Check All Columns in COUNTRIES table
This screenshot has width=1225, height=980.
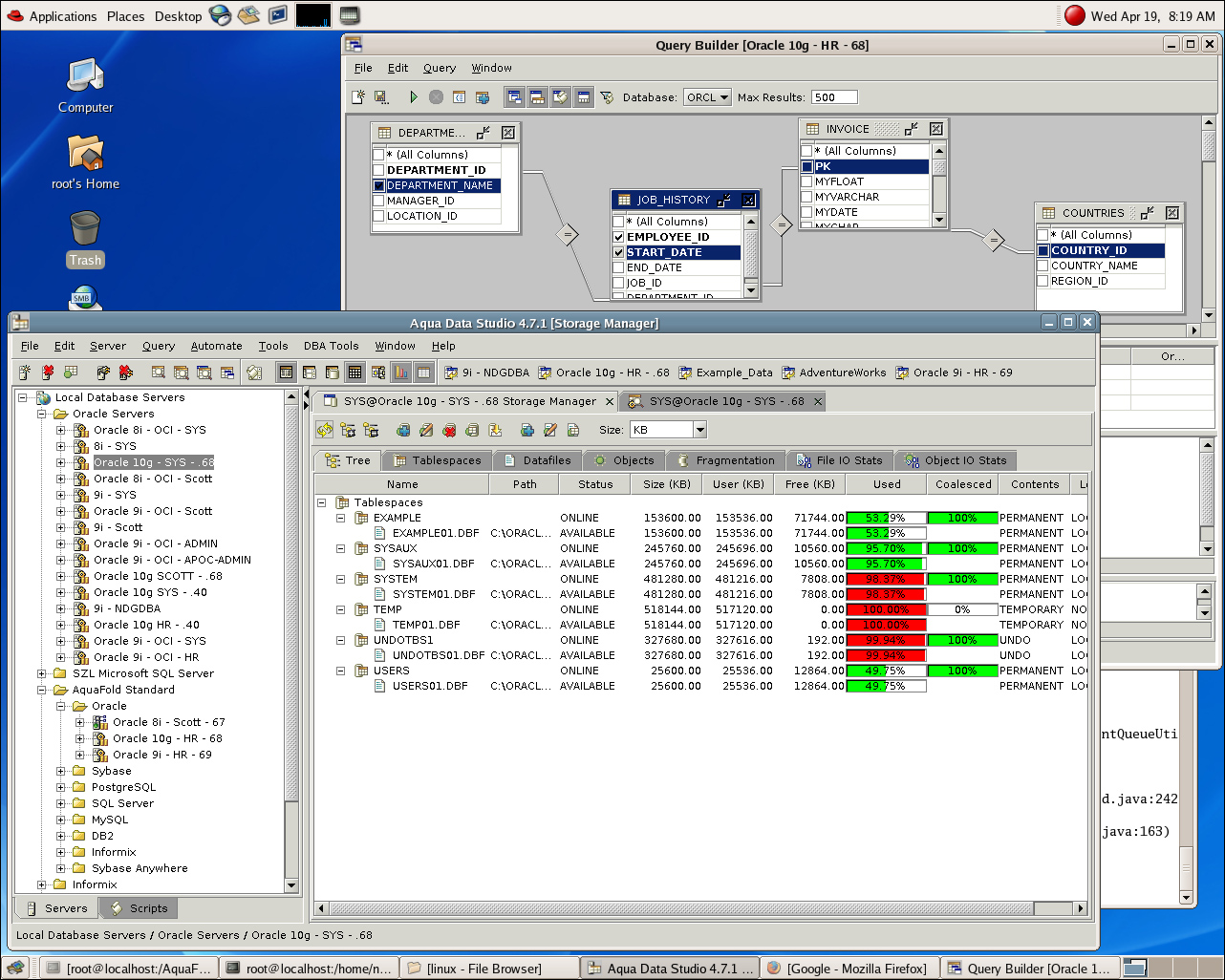[x=1042, y=235]
